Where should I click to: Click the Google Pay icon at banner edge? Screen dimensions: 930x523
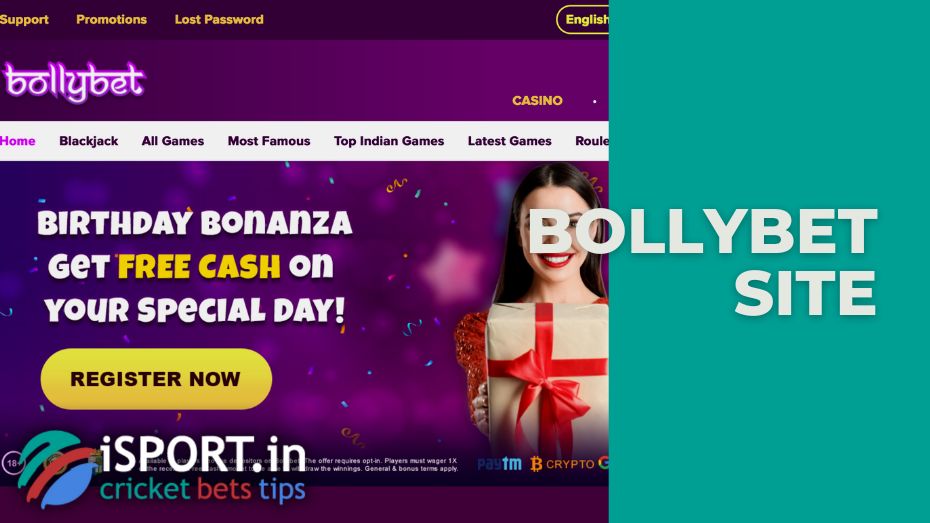click(x=603, y=463)
